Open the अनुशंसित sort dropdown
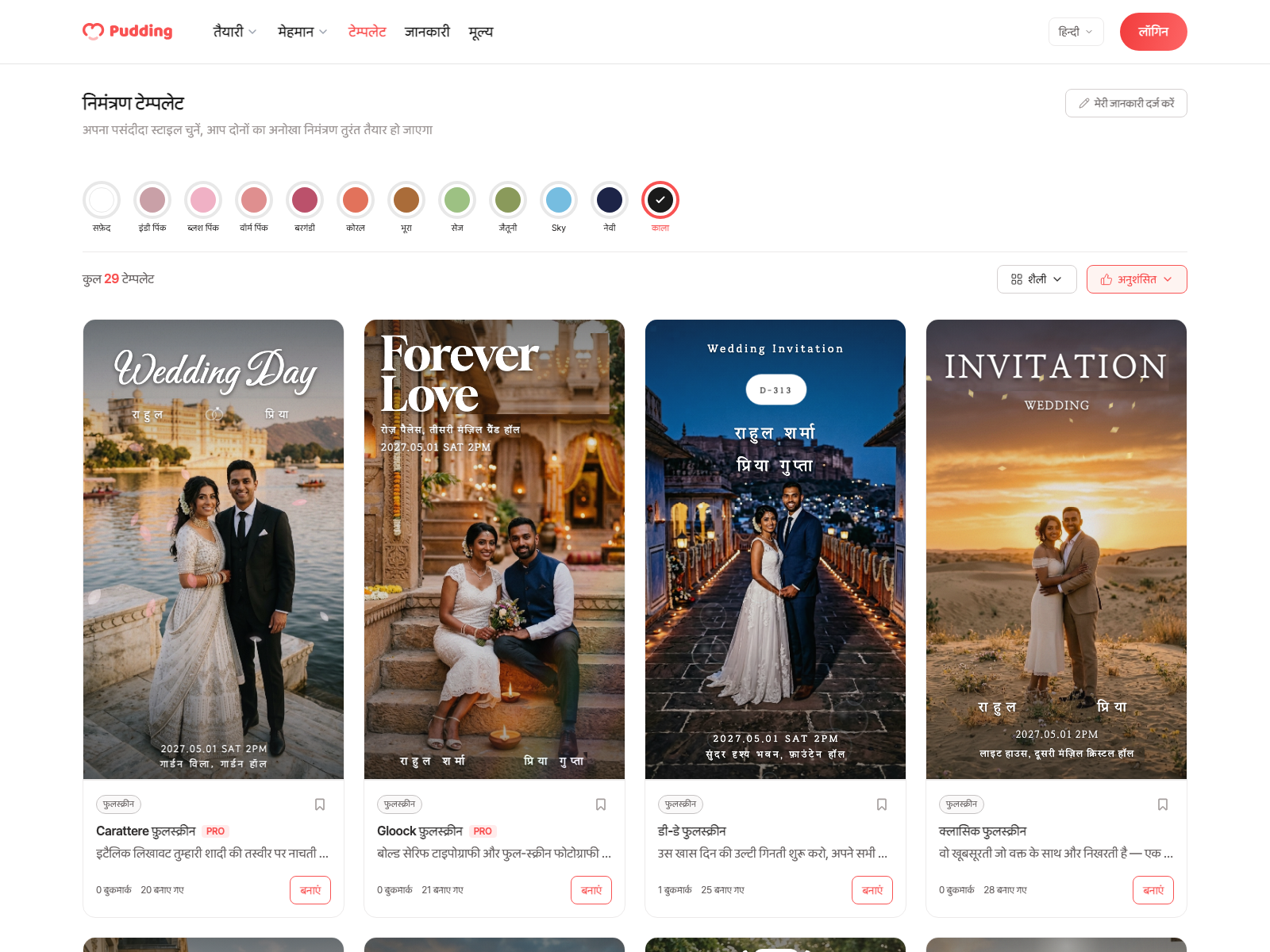This screenshot has width=1270, height=952. [x=1137, y=279]
